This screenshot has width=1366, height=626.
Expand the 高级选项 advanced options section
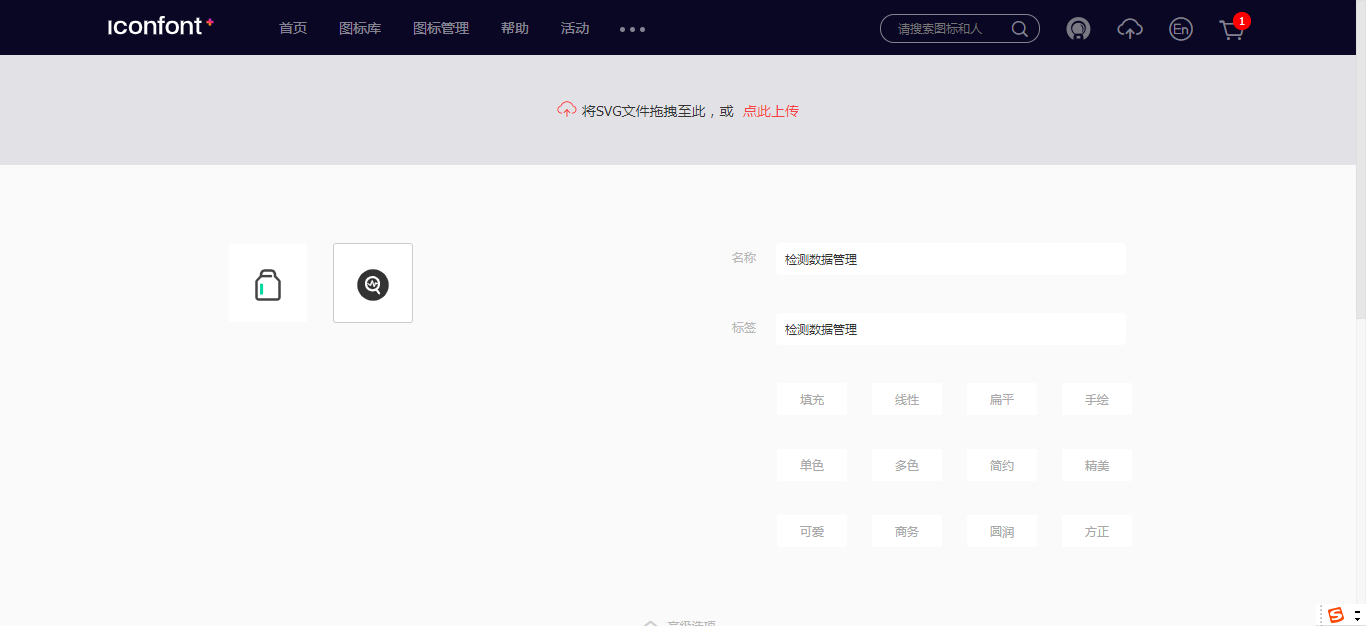point(683,621)
